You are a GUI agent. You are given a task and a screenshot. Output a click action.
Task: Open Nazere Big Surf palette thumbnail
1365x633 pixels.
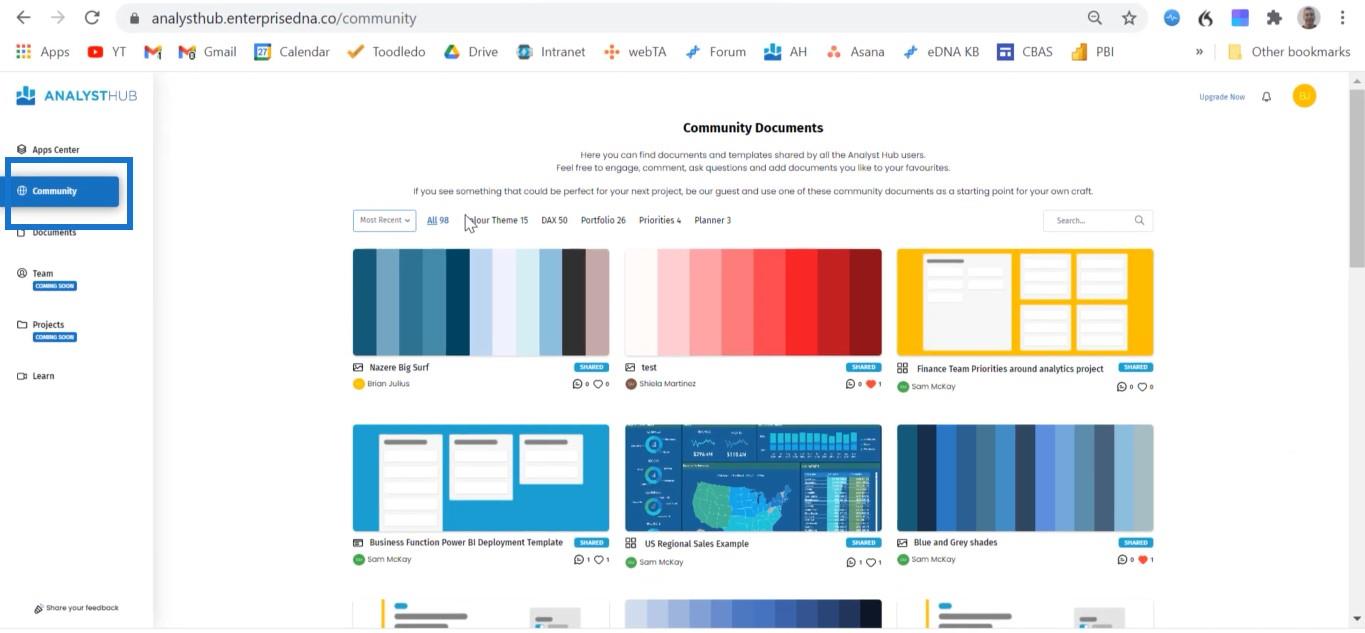(x=481, y=303)
